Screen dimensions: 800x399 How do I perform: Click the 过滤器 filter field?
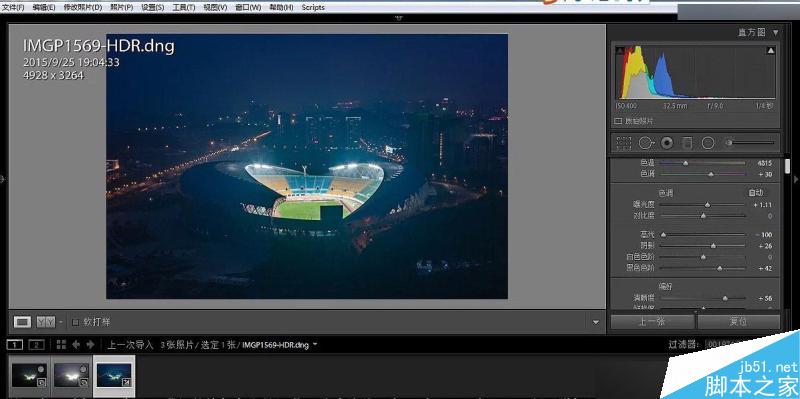tap(722, 345)
